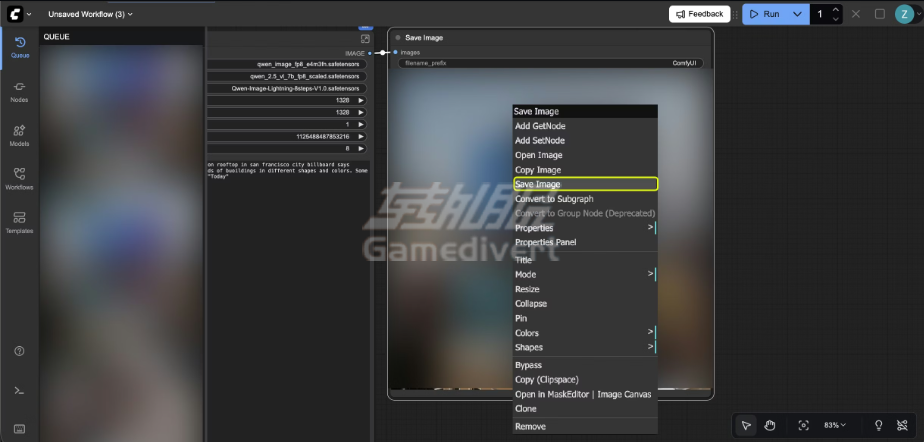The height and width of the screenshot is (442, 924).
Task: Expand the Colors submenu
Action: click(x=585, y=333)
